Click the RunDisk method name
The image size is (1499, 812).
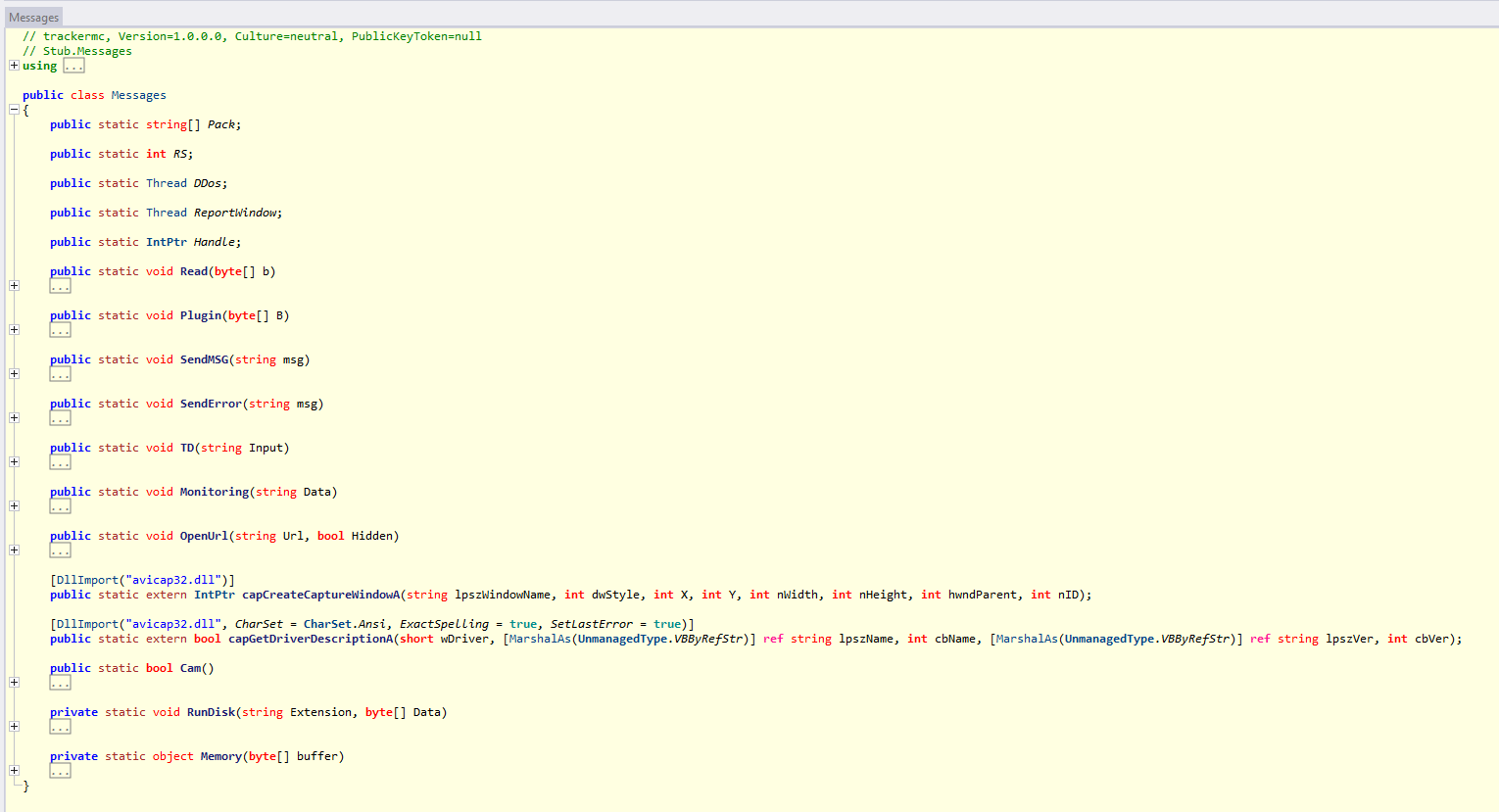[211, 712]
